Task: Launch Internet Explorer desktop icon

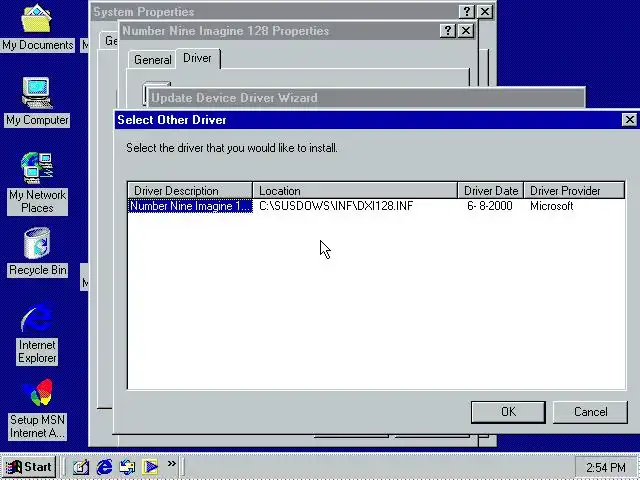Action: point(37,333)
